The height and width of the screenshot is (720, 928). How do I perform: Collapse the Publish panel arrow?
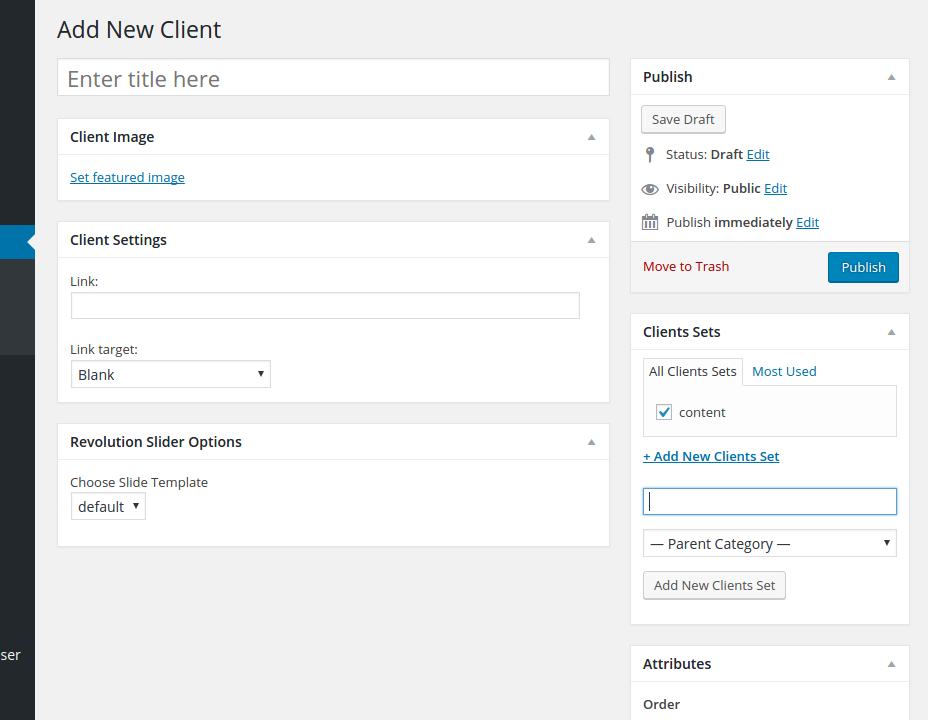[891, 77]
